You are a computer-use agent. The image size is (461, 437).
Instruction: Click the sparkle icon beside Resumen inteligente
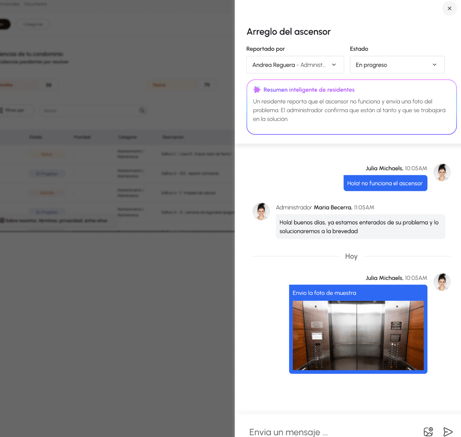(257, 89)
